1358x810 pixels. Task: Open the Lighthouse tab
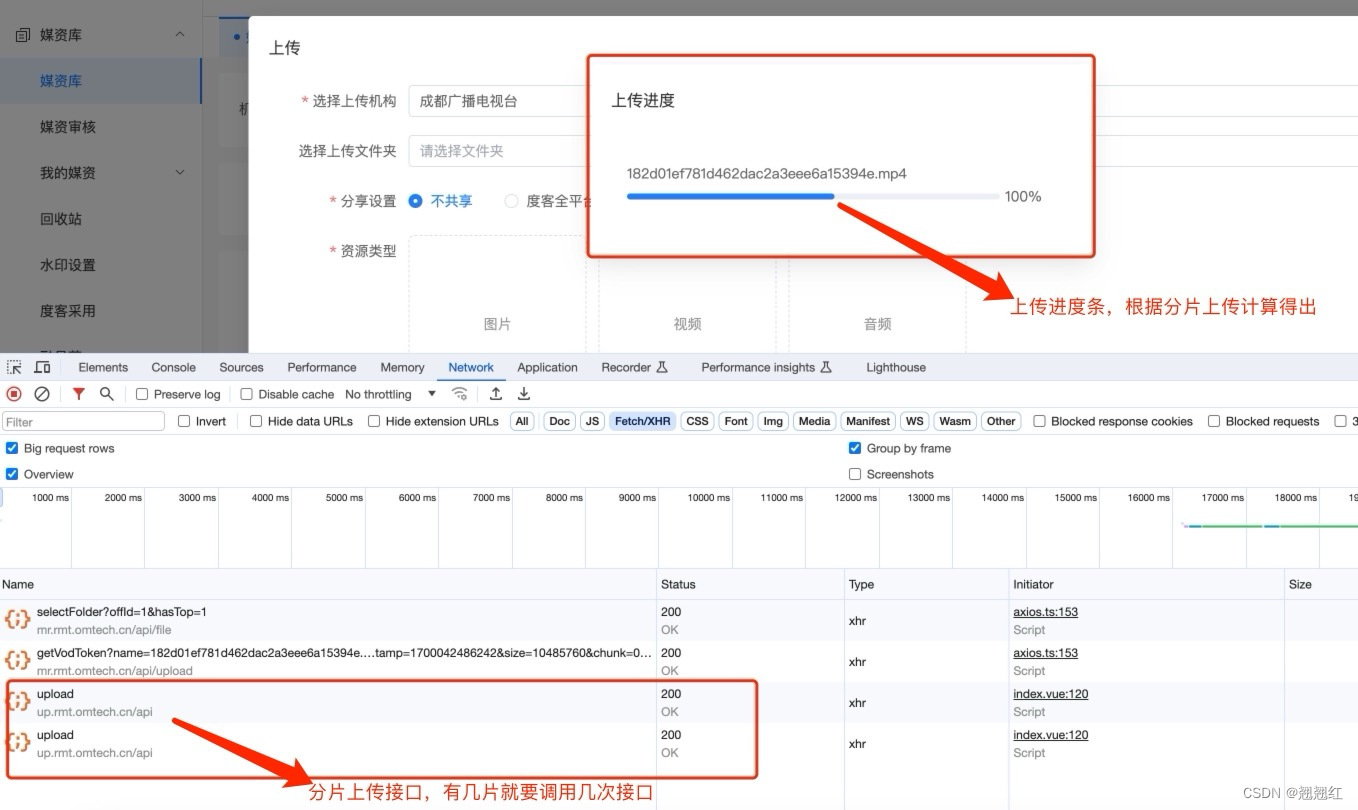(x=896, y=367)
